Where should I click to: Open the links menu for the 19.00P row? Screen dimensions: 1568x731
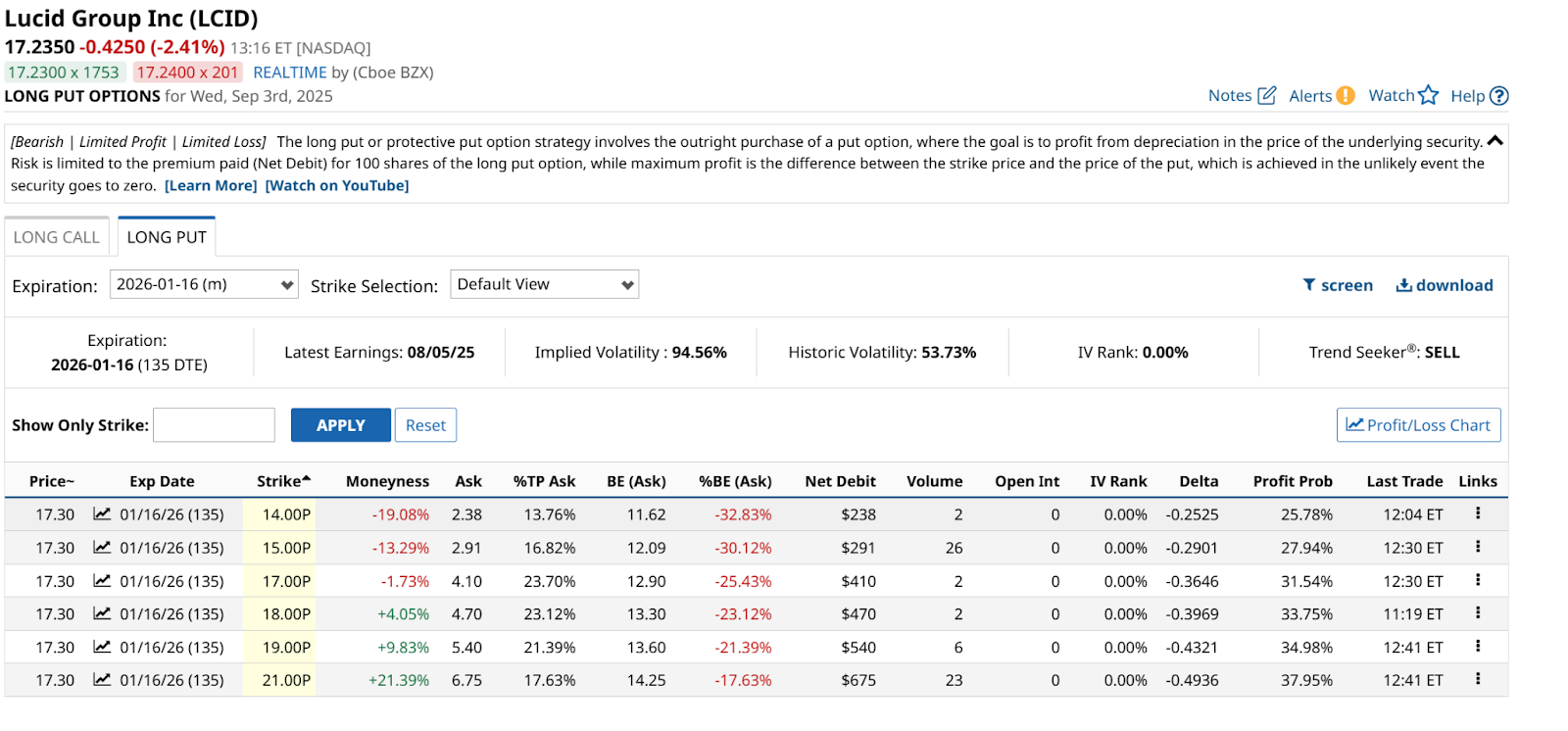1478,647
